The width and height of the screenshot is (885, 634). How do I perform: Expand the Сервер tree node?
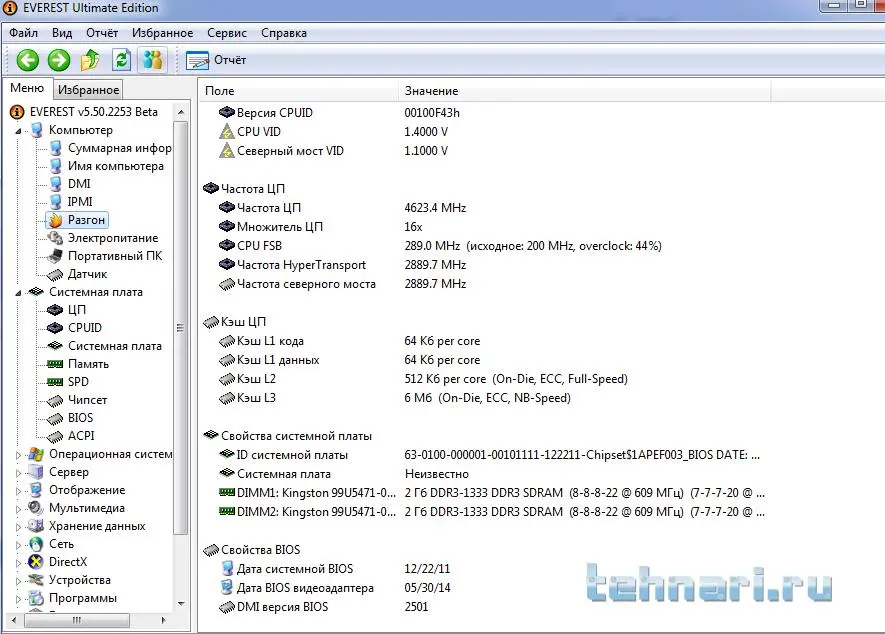tap(18, 473)
